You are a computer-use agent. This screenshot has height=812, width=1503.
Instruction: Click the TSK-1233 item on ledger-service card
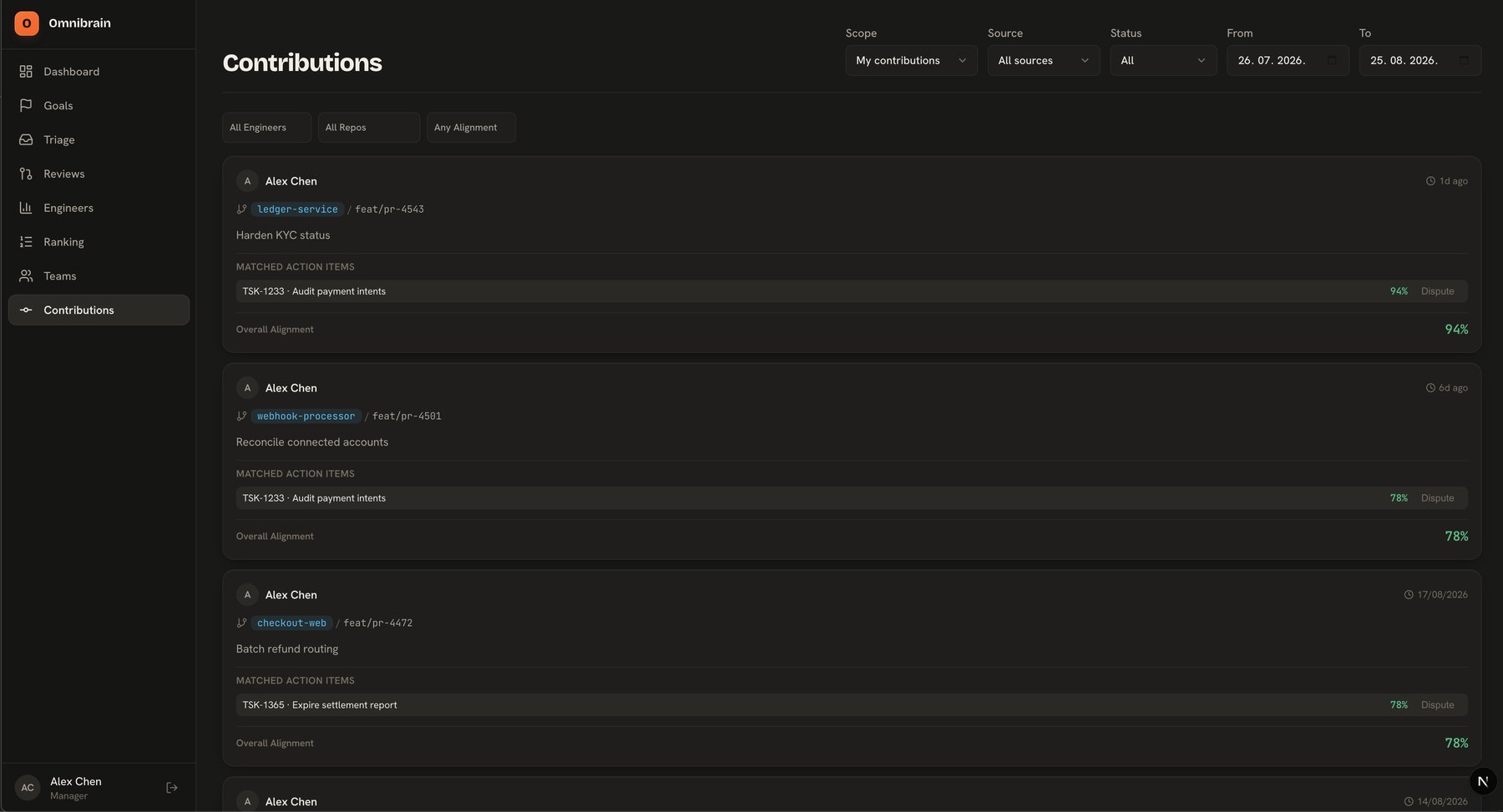852,291
